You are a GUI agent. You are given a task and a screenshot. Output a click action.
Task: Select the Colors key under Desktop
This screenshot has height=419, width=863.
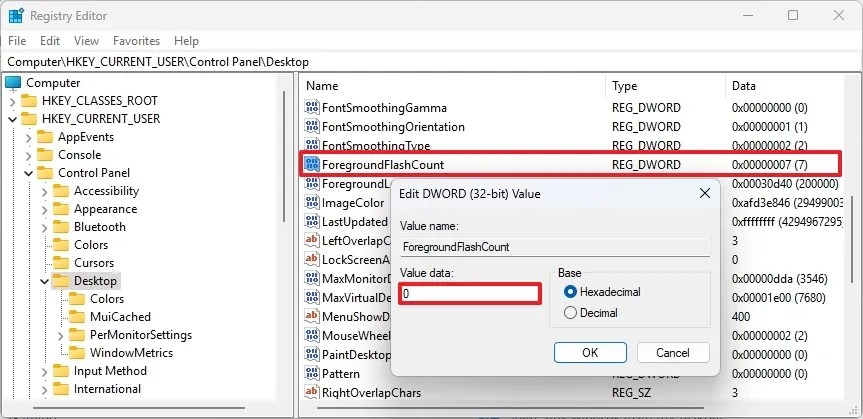(x=107, y=299)
